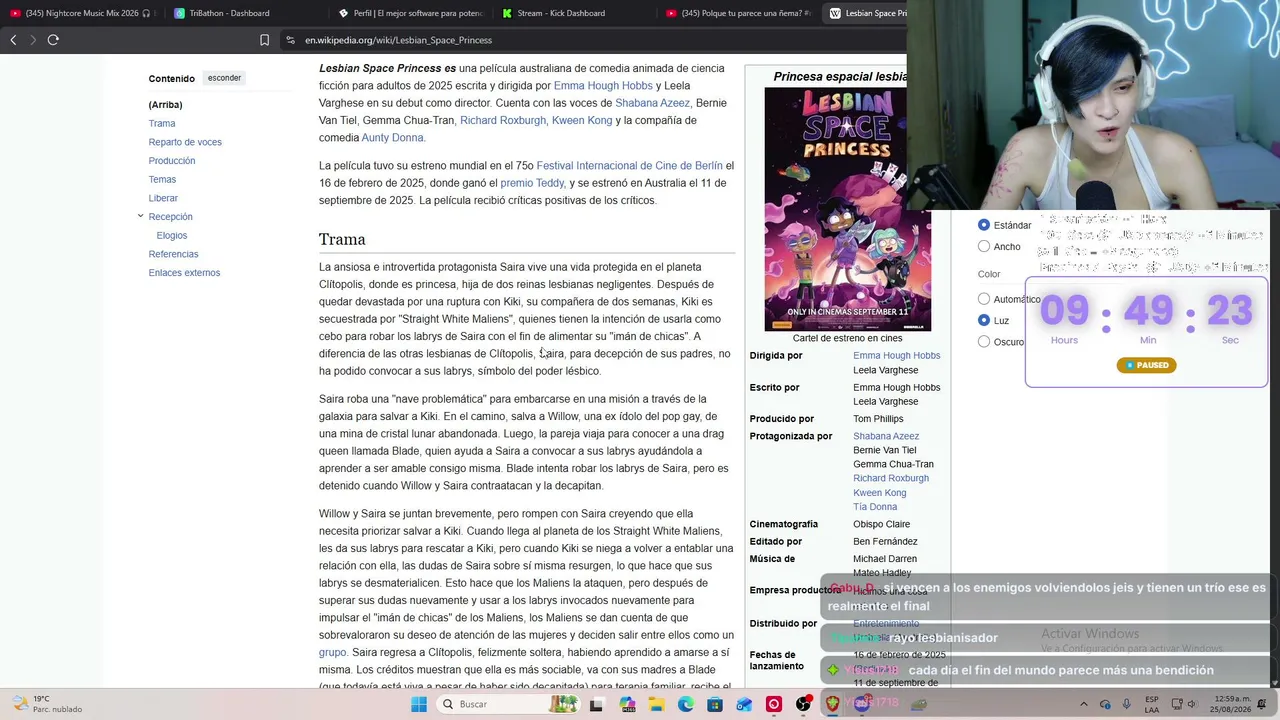Launch Microsoft Edge from the taskbar
This screenshot has height=720, width=1280.
686,704
